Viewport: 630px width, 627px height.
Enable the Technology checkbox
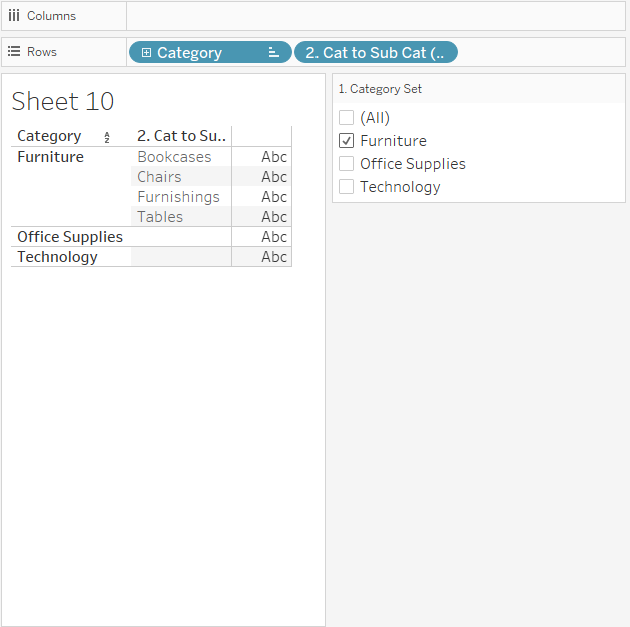coord(347,187)
